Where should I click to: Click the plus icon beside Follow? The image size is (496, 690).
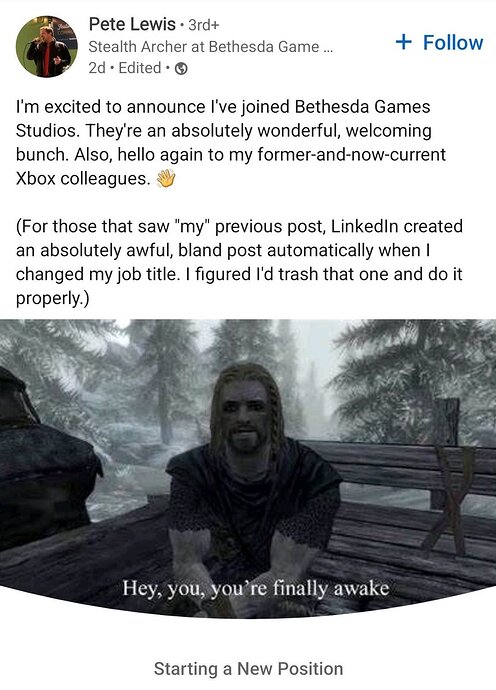404,43
